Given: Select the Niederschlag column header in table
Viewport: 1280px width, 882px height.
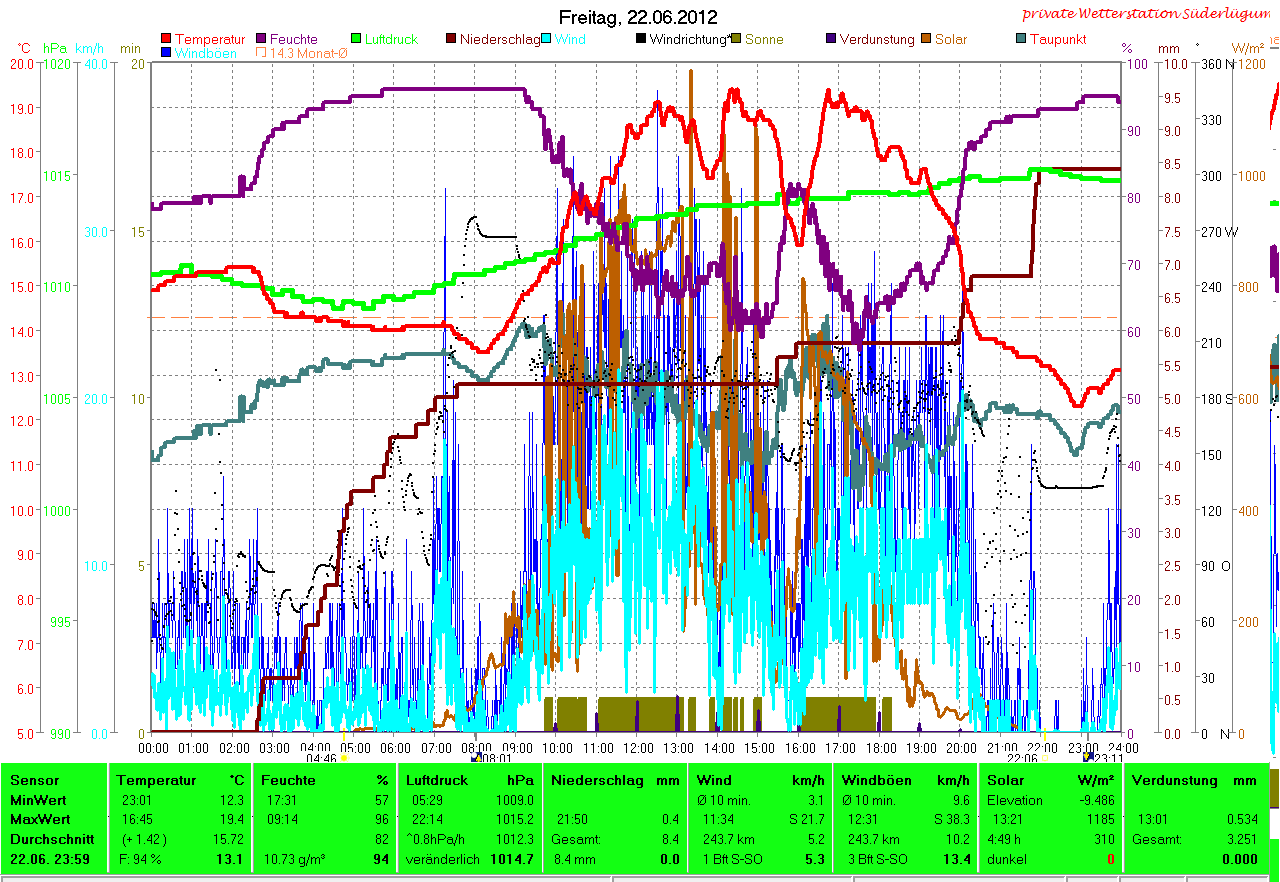Looking at the screenshot, I should (x=588, y=780).
